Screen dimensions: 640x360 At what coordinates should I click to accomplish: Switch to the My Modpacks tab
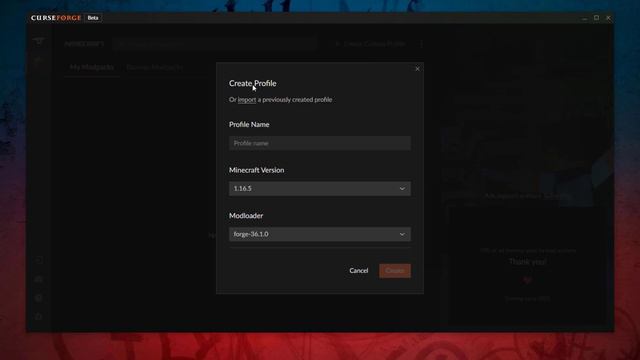(x=92, y=67)
